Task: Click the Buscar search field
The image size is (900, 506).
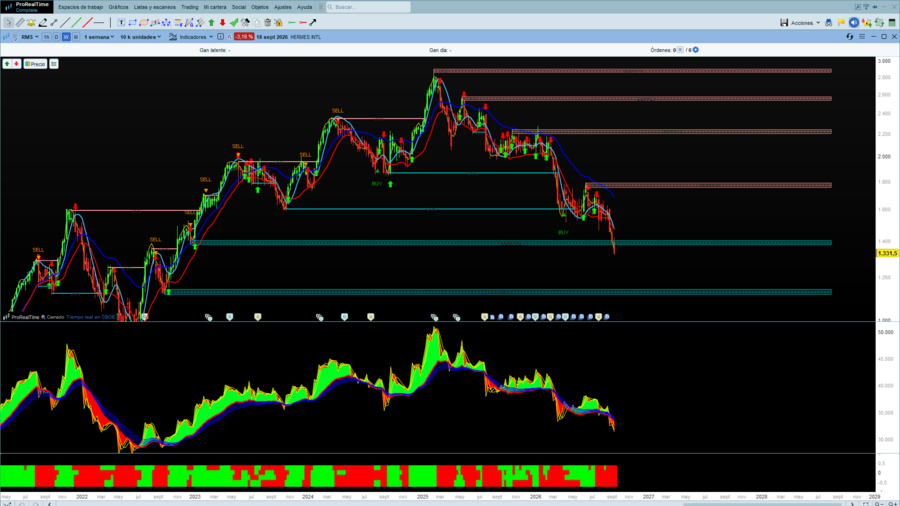Action: 368,7
